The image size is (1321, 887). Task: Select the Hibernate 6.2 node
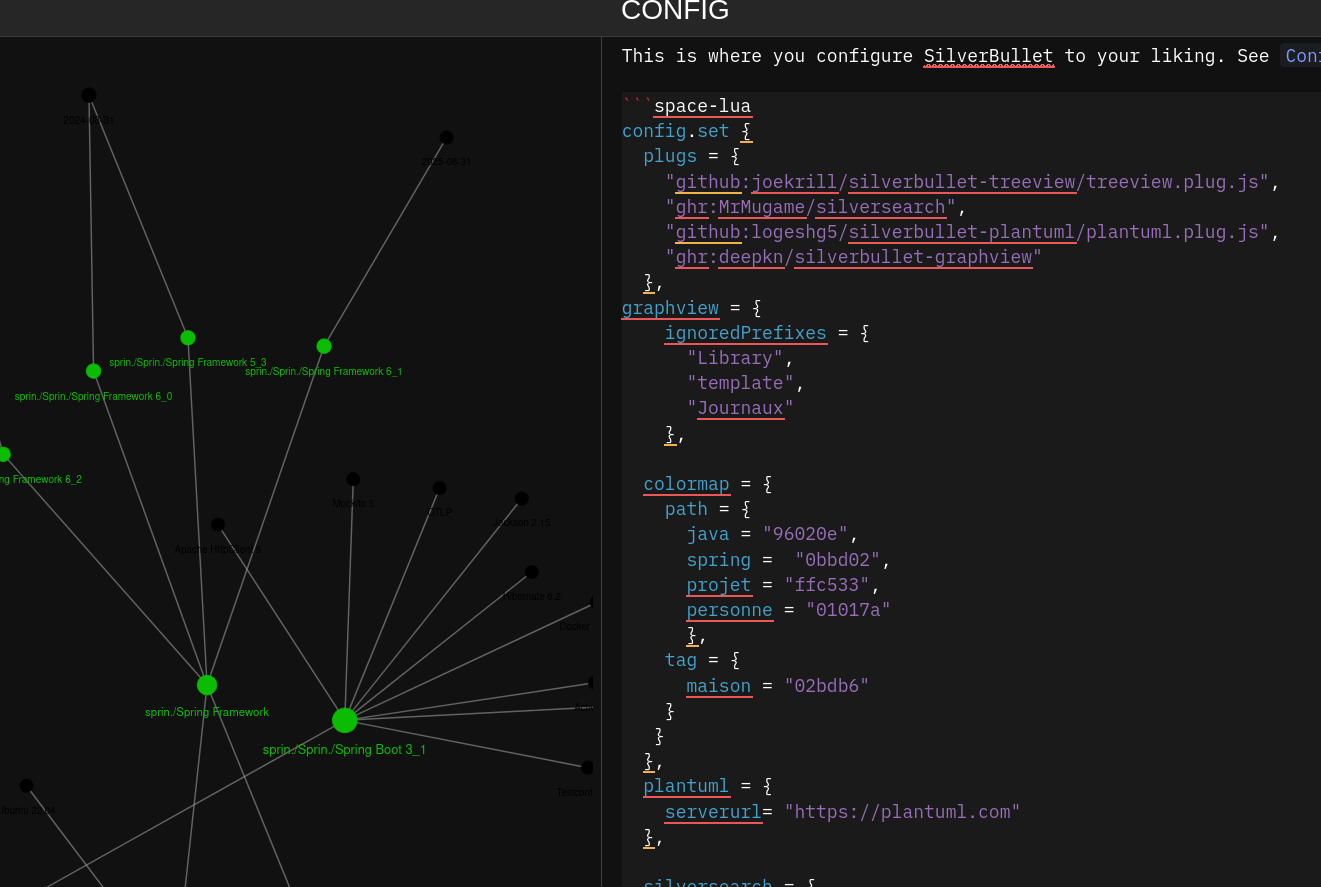click(532, 572)
